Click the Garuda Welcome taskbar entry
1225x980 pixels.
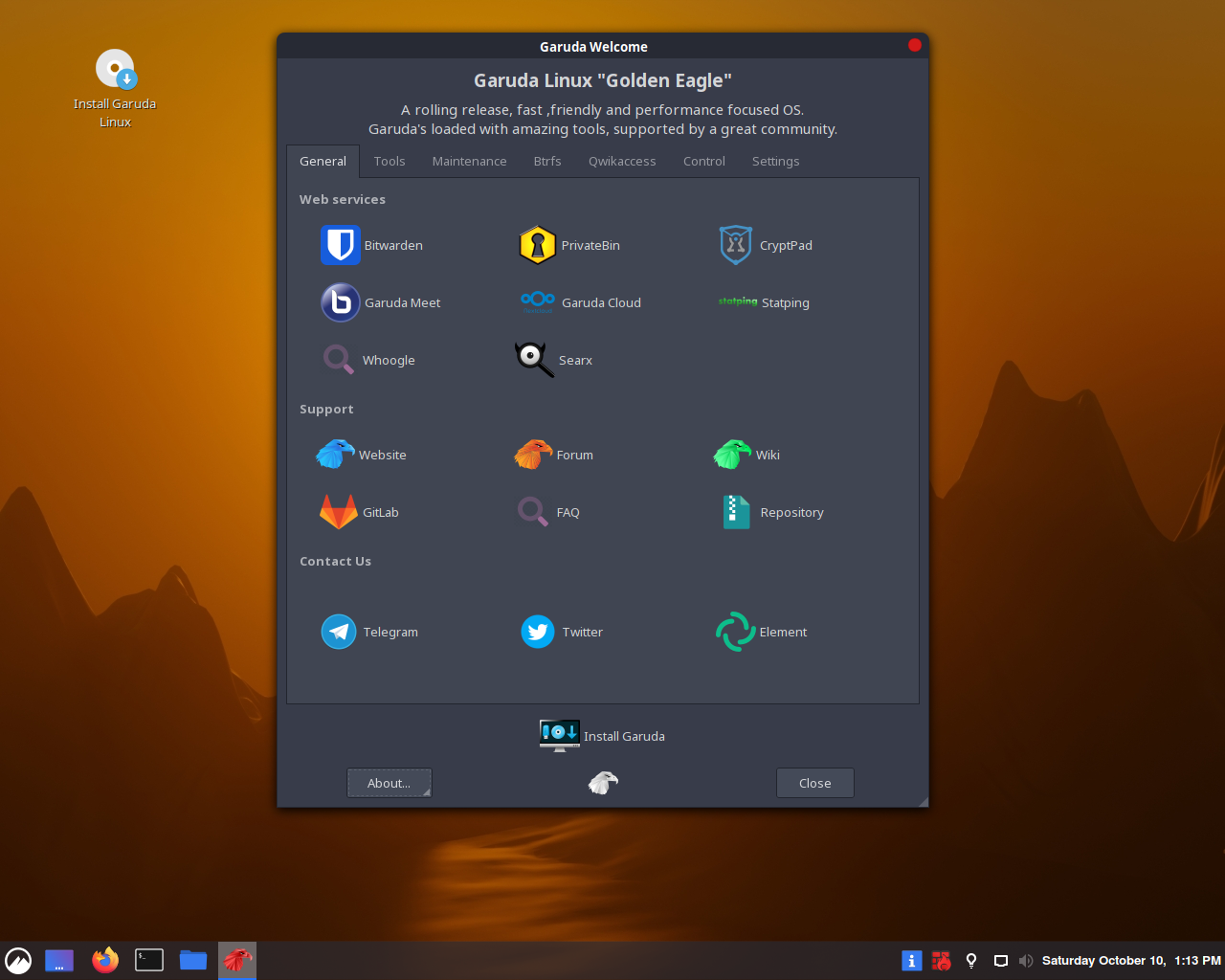pyautogui.click(x=237, y=960)
